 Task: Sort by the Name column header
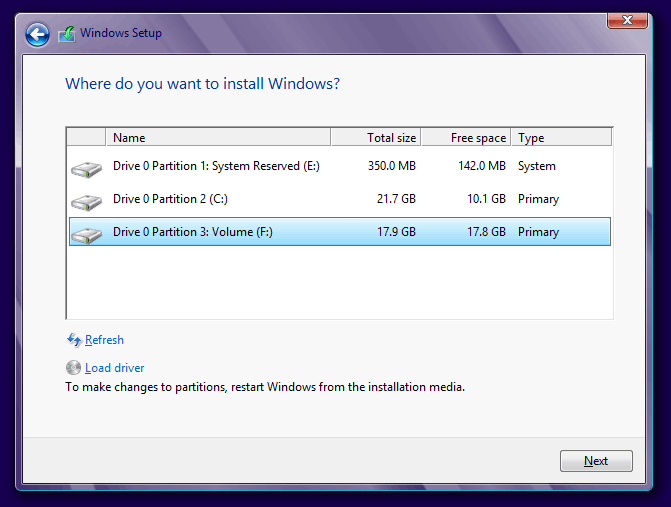pyautogui.click(x=218, y=137)
